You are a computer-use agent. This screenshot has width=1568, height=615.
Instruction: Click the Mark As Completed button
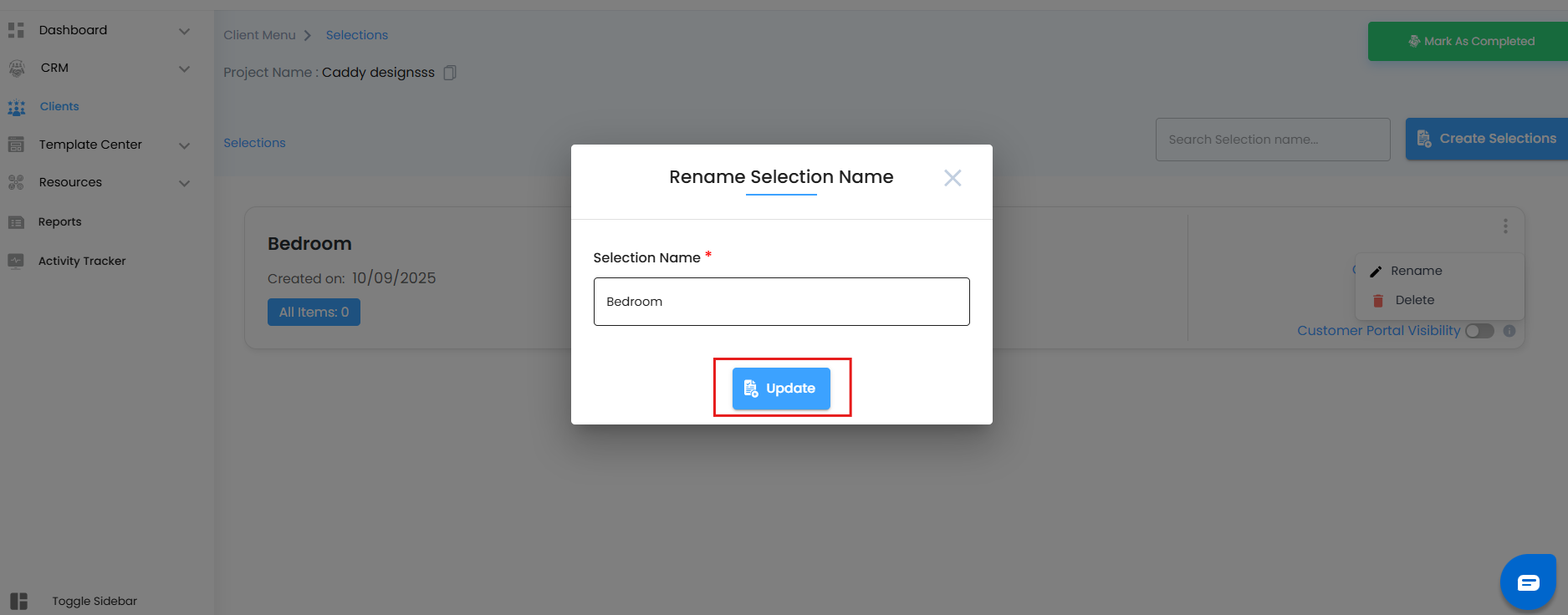1469,41
